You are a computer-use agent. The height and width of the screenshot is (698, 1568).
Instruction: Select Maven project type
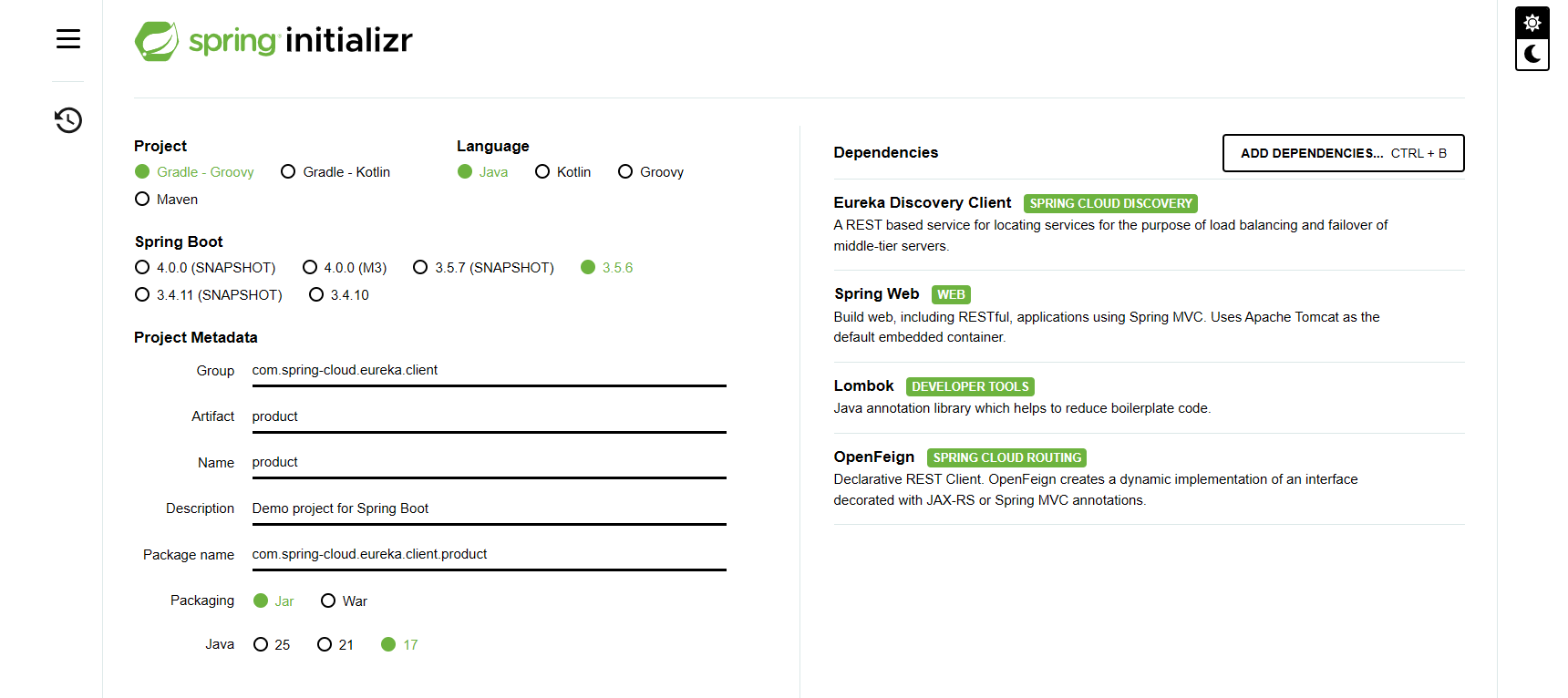[x=167, y=200]
